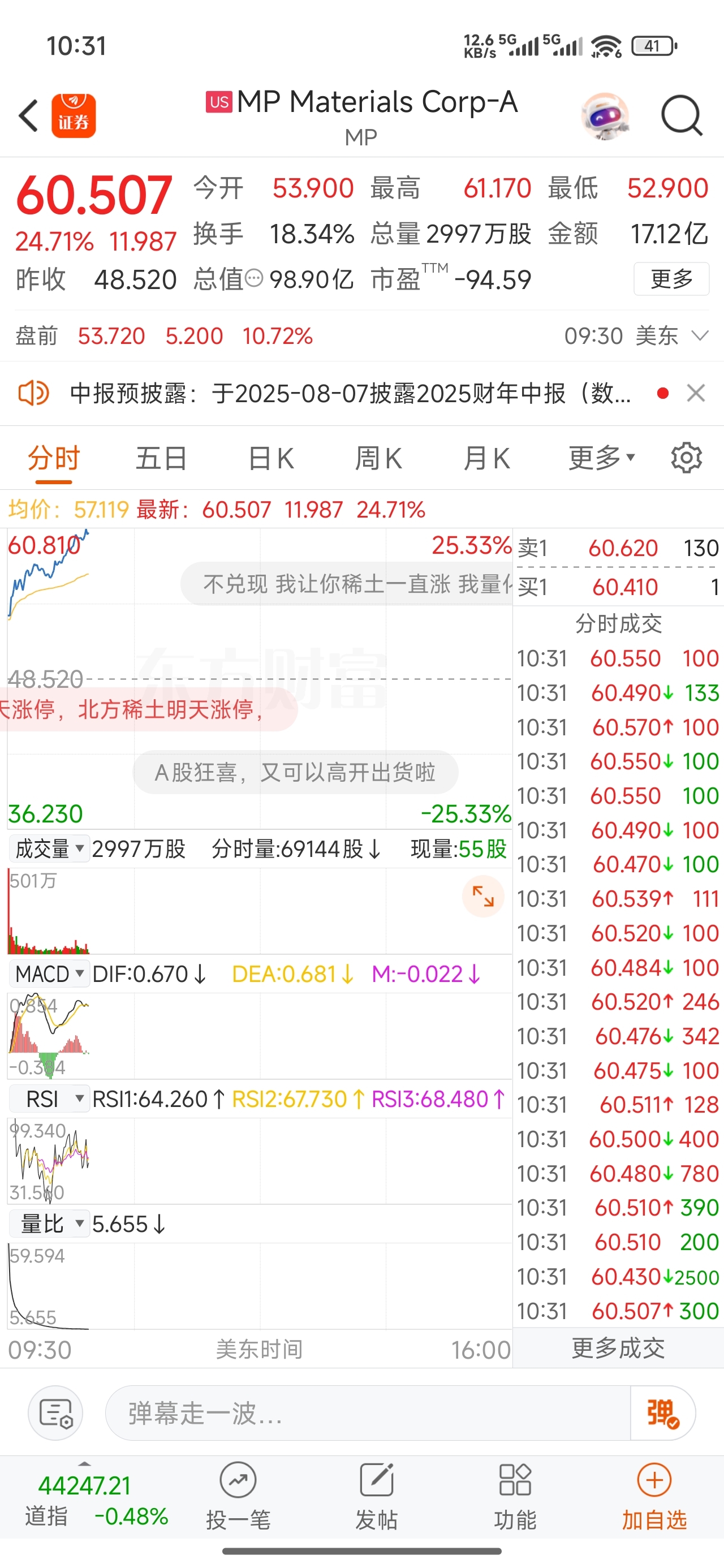Image resolution: width=724 pixels, height=1568 pixels.
Task: Tap the barrage comment 不兑现 我让你稀土一直涨
Action: 347,584
